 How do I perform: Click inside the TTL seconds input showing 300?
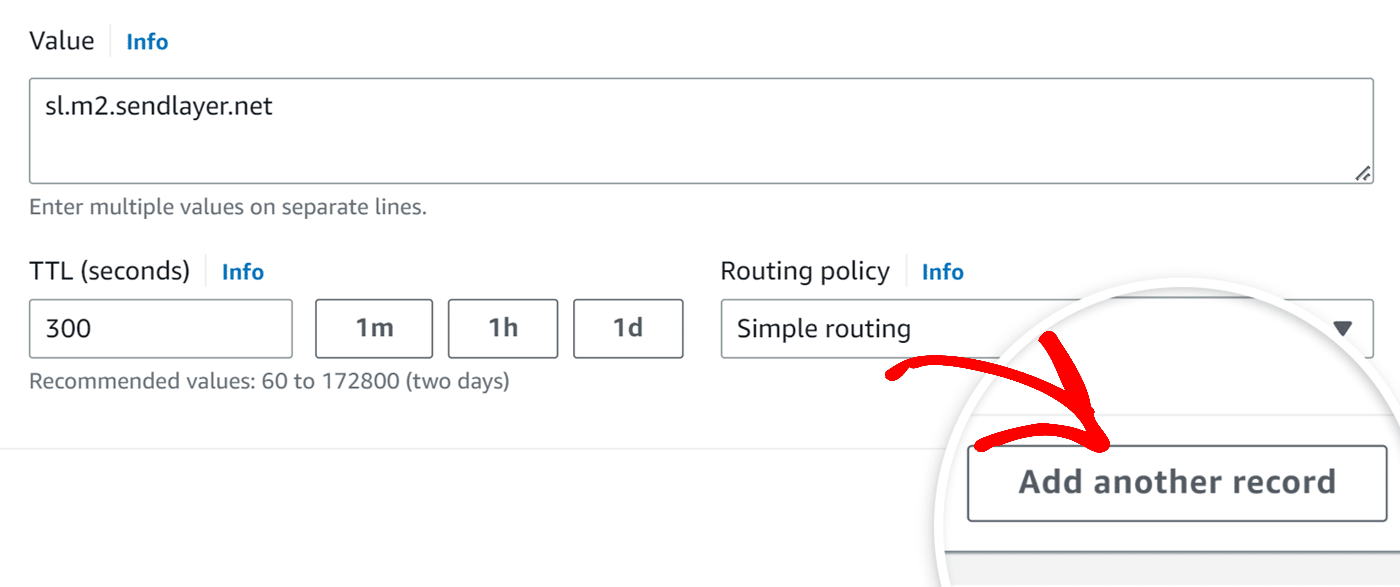coord(160,328)
